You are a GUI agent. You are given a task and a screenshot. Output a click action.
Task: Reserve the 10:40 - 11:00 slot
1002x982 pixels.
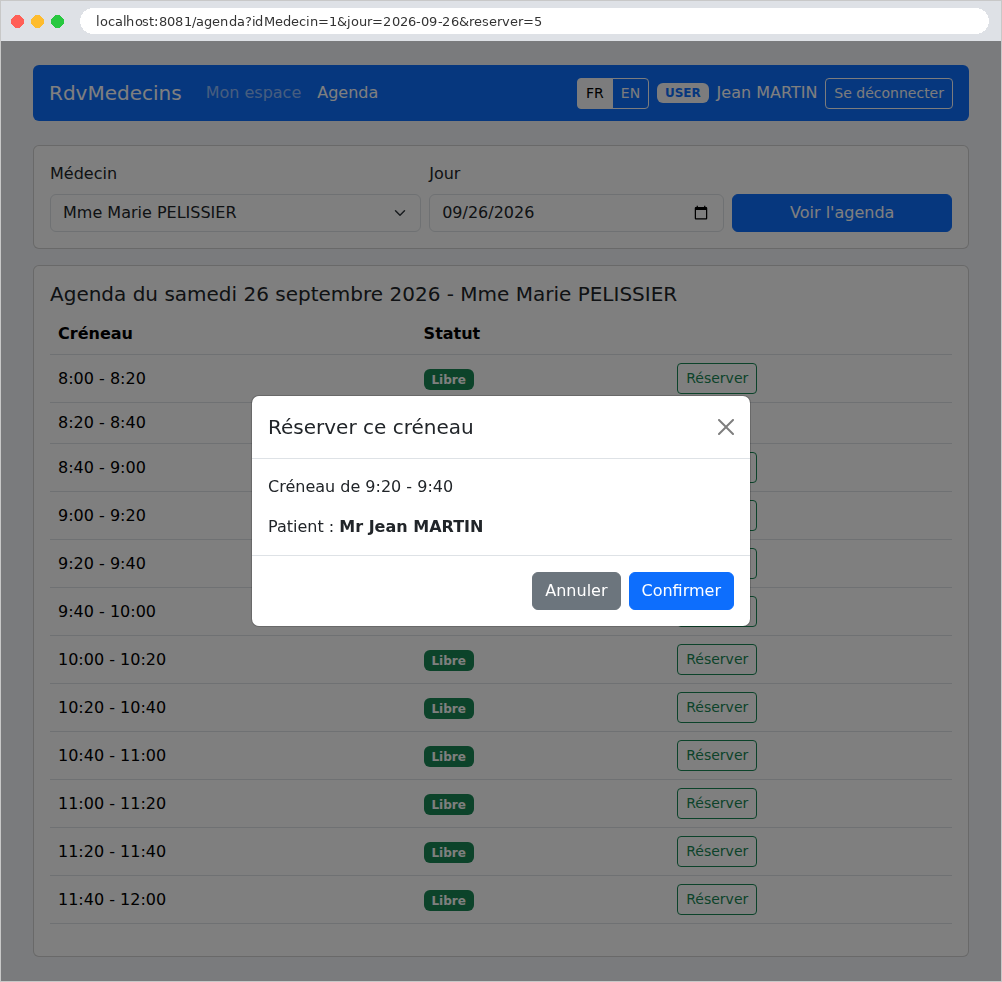tap(716, 755)
